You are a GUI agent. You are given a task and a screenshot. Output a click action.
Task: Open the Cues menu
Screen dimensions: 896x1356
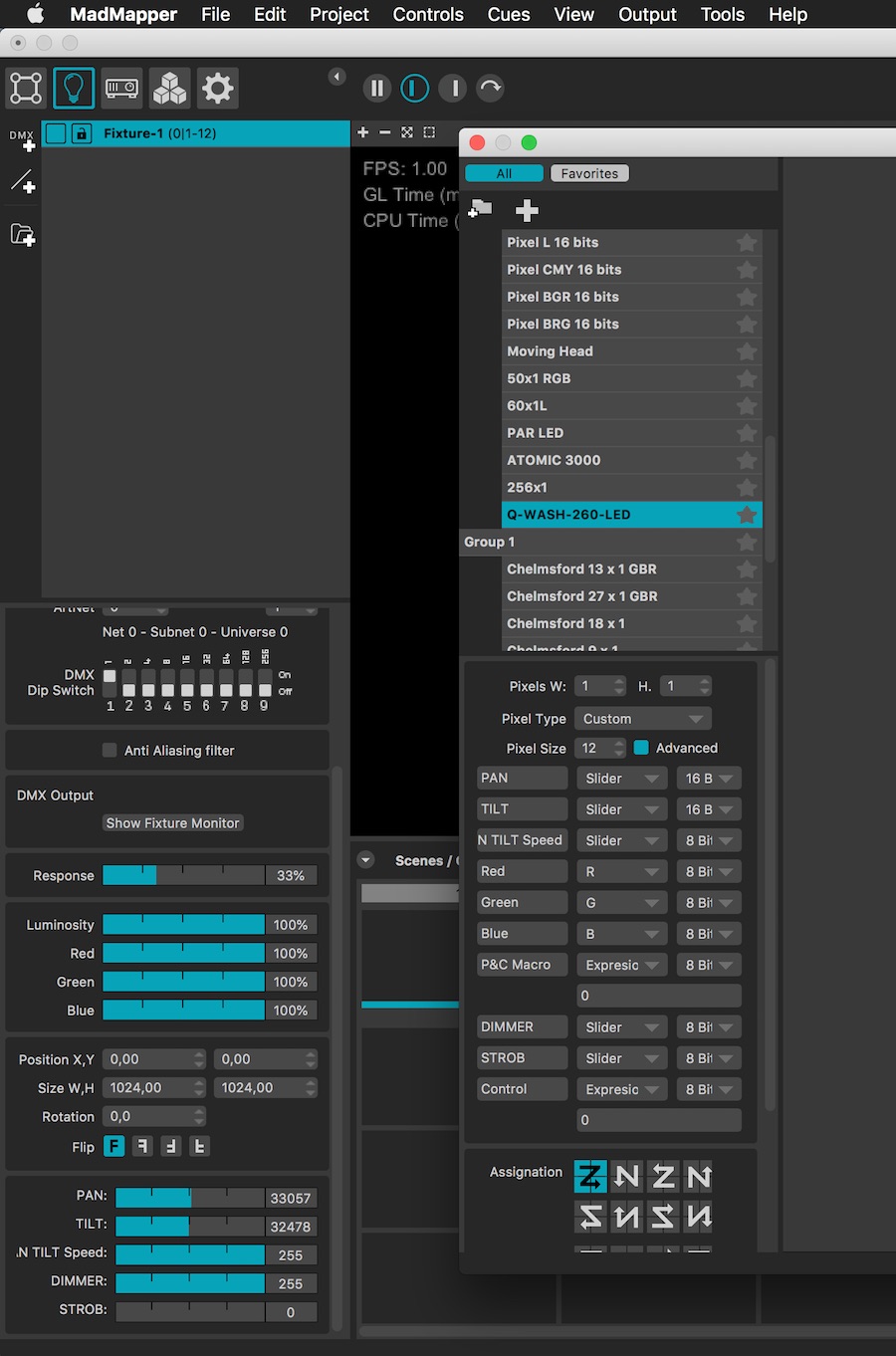(x=509, y=14)
